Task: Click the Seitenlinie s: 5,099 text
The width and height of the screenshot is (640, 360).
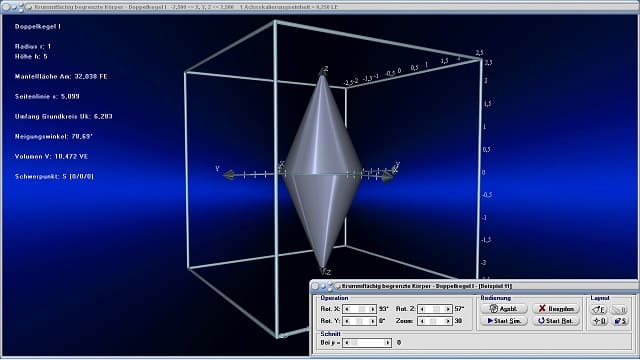Action: point(47,96)
